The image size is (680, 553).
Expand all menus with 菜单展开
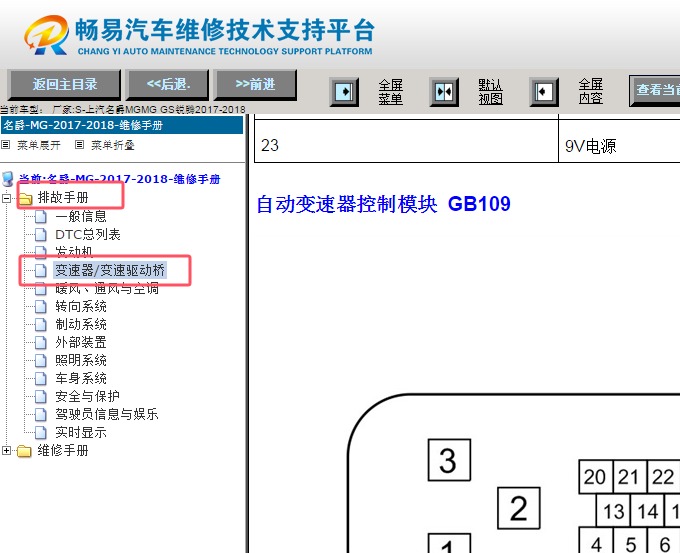39,145
